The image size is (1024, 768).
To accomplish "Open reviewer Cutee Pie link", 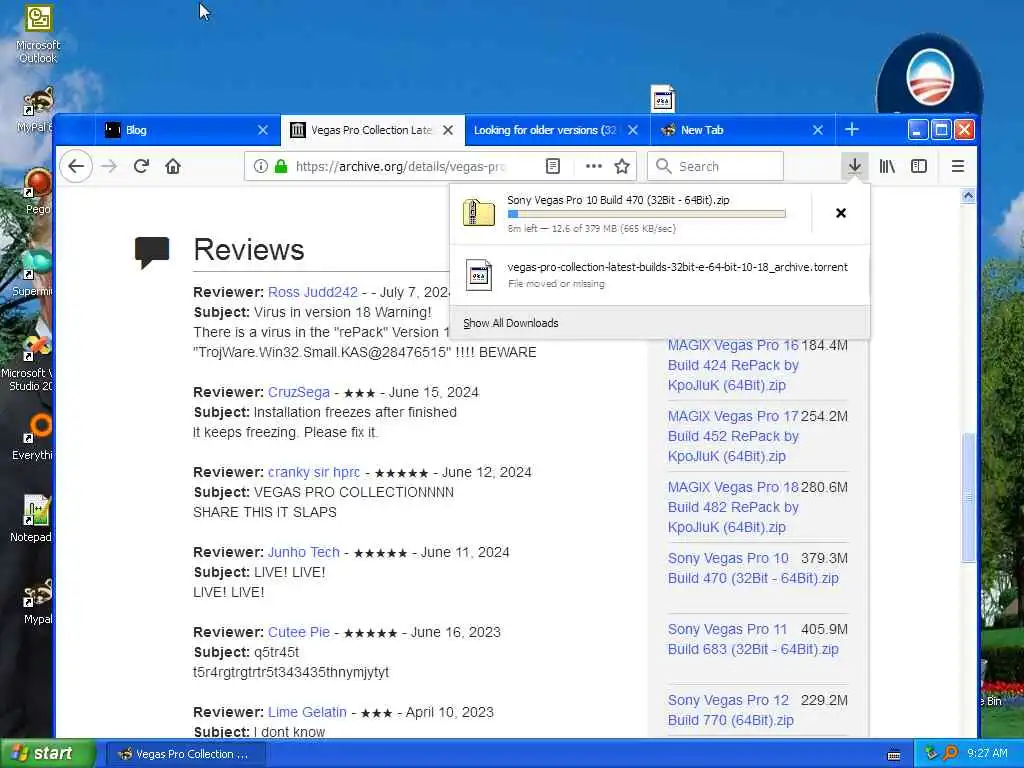I will click(298, 632).
